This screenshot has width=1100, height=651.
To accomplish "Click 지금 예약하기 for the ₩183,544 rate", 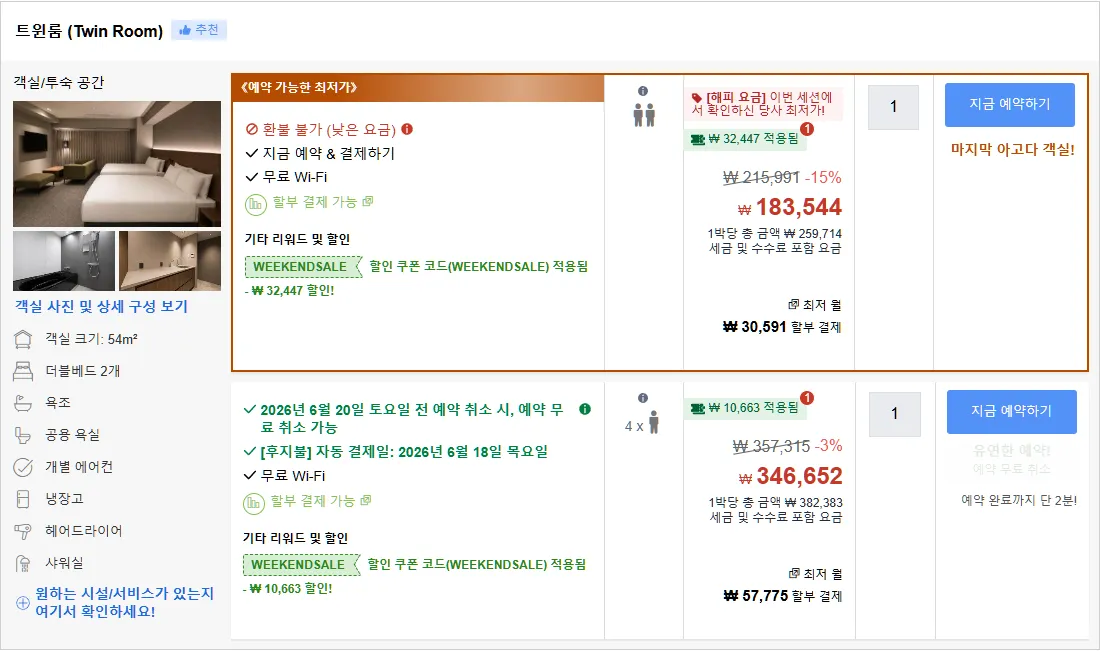I will [1010, 105].
